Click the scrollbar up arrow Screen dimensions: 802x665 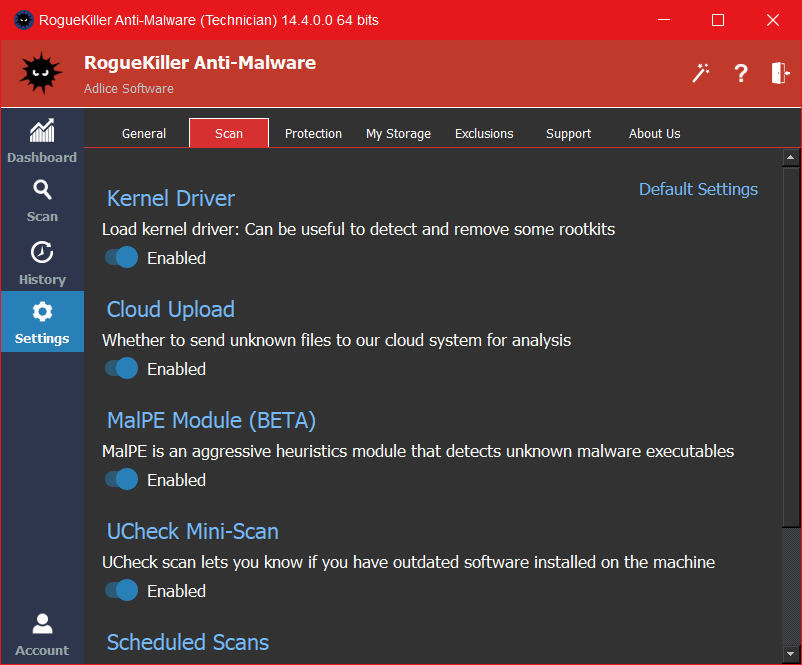791,158
